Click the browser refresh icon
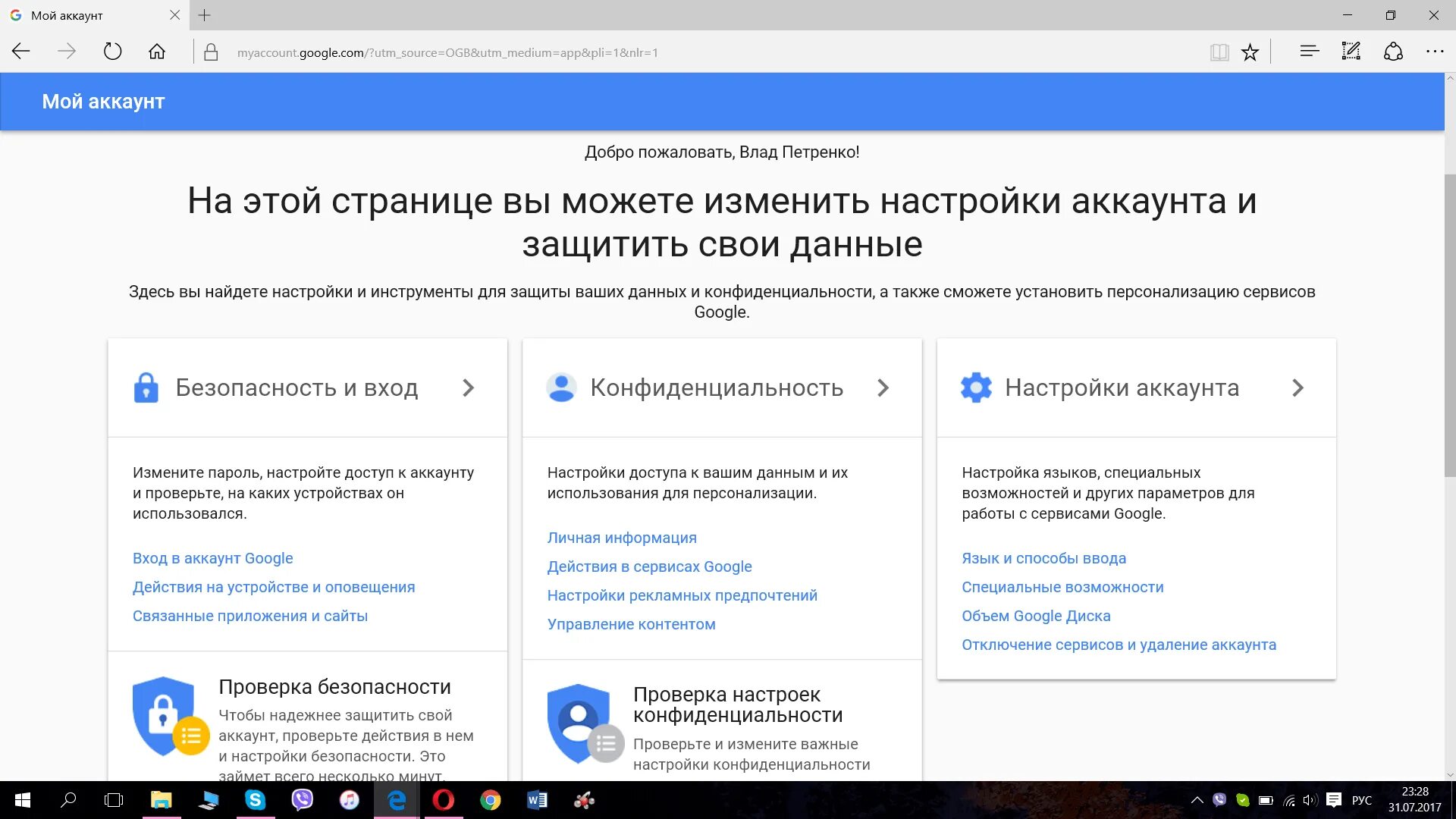The height and width of the screenshot is (819, 1456). click(112, 52)
